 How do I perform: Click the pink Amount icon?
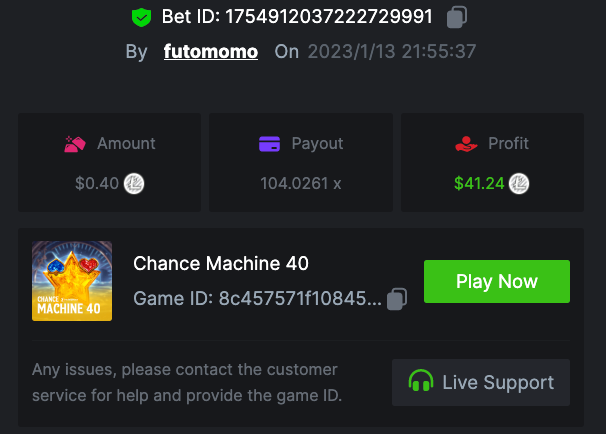pyautogui.click(x=74, y=144)
